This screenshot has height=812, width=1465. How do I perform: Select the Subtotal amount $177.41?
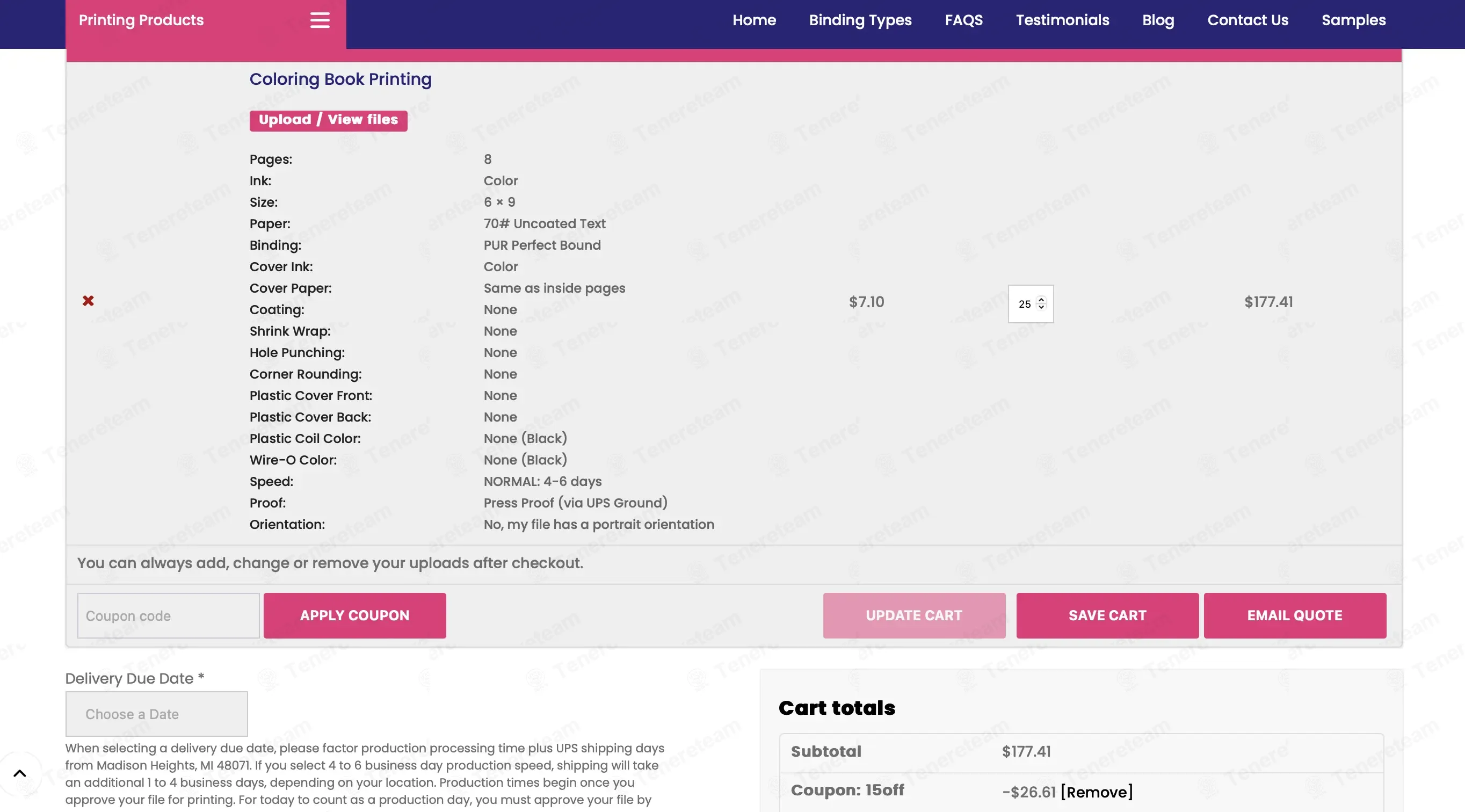pos(1027,752)
